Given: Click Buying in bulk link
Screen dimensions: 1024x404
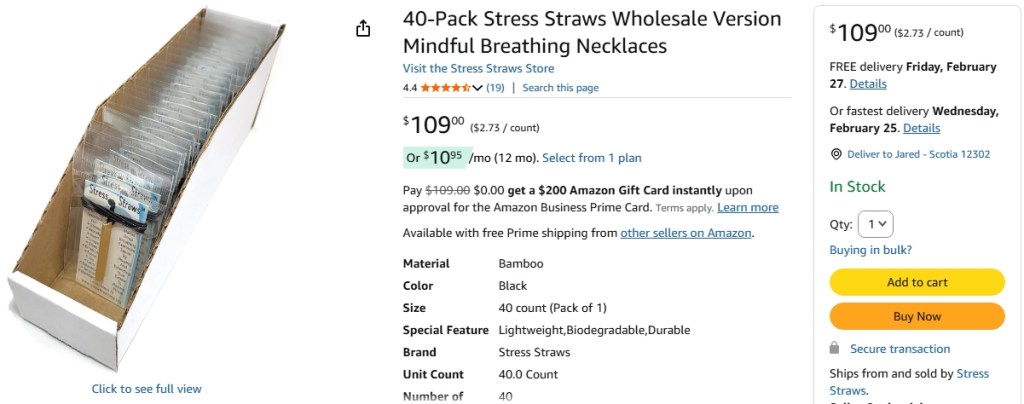Looking at the screenshot, I should click(870, 250).
